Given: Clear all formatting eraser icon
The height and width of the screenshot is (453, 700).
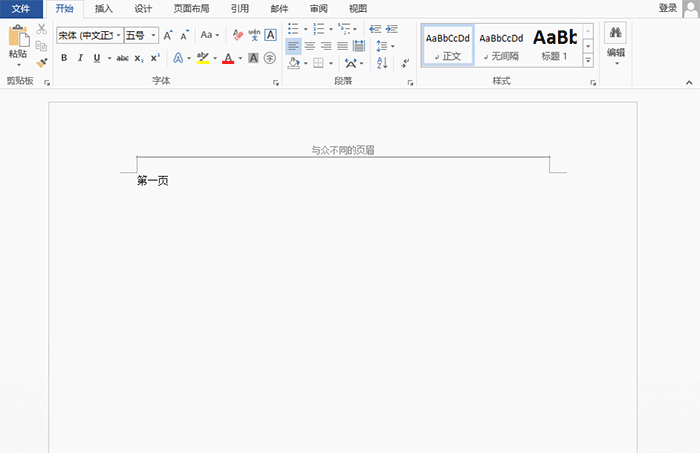Looking at the screenshot, I should (x=238, y=35).
